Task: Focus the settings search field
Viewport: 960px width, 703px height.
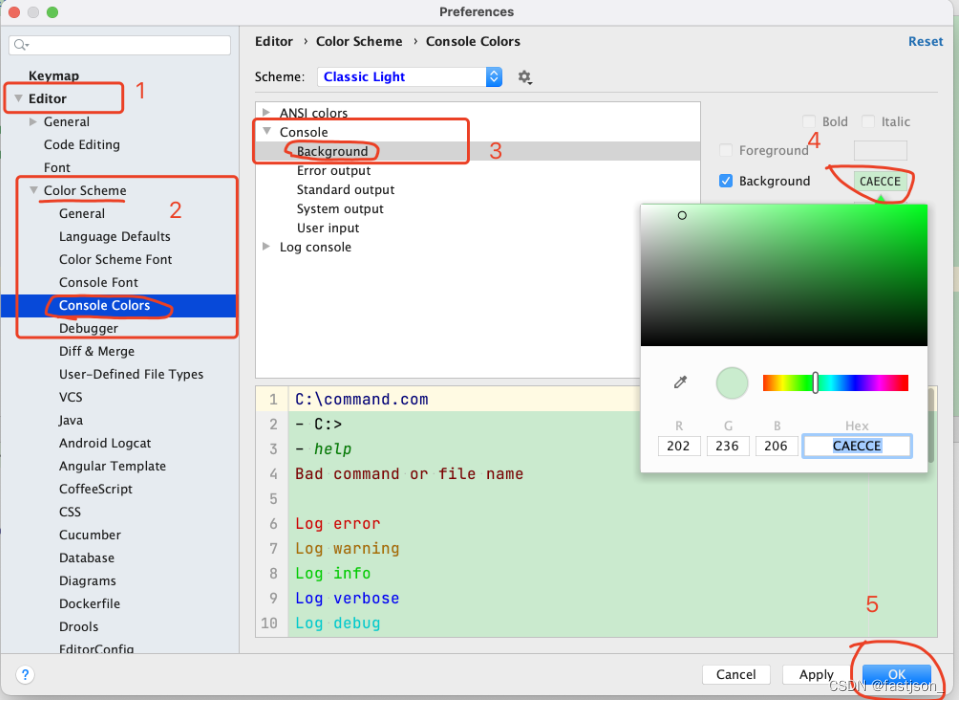Action: click(x=120, y=45)
